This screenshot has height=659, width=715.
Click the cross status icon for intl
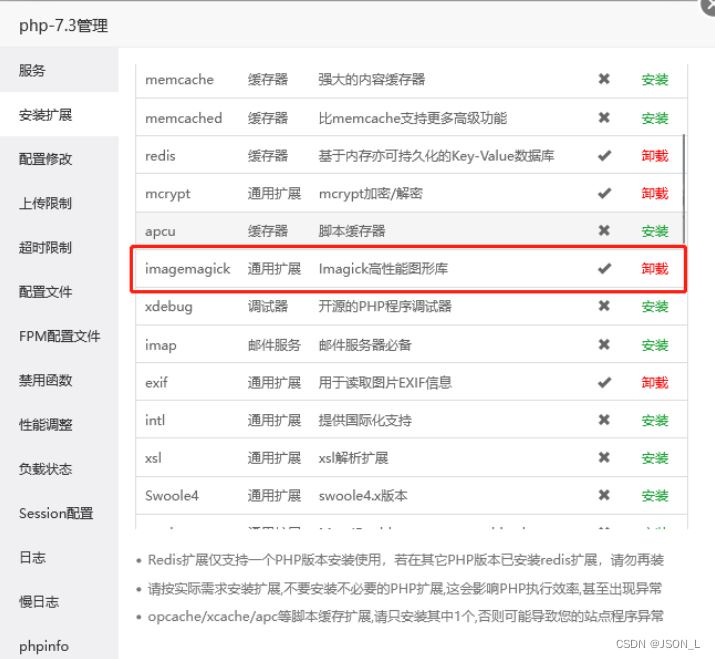(x=604, y=420)
